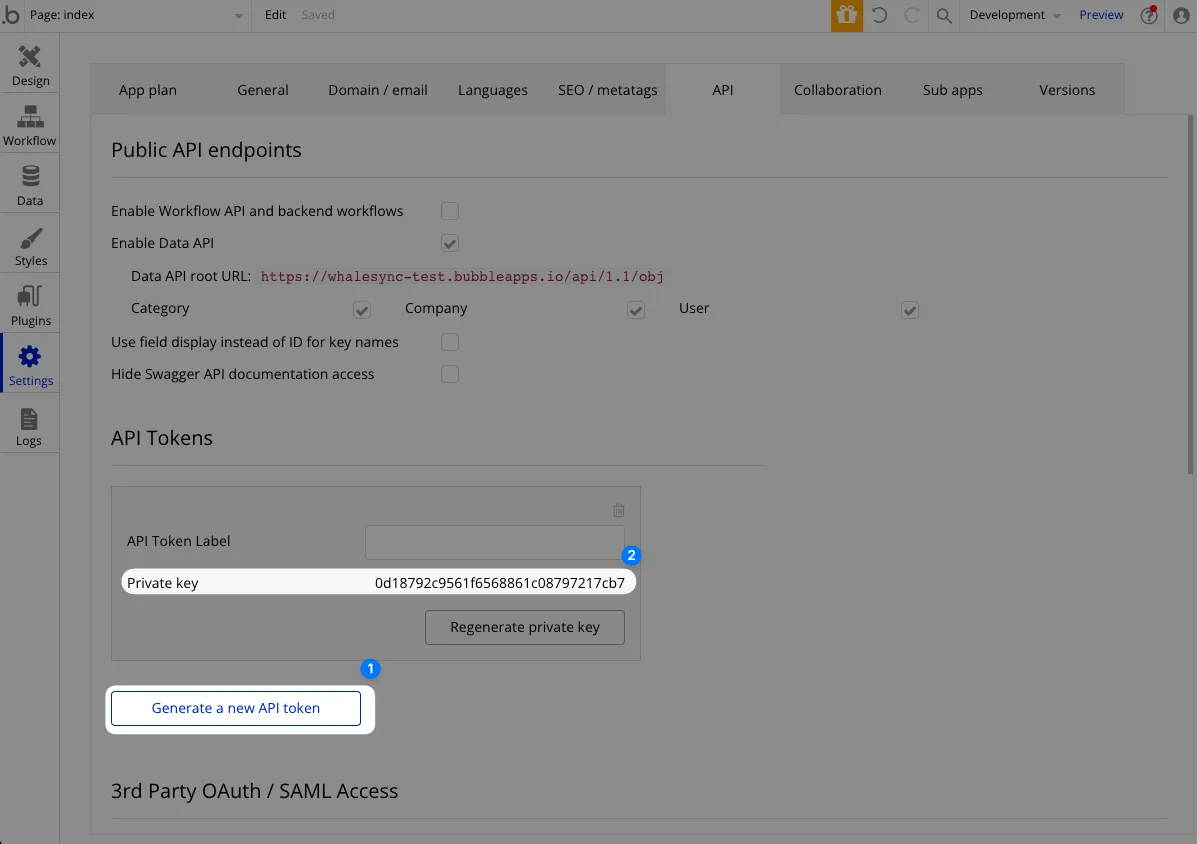Switch to the SEO / metatags tab
The image size is (1197, 844).
coord(608,90)
